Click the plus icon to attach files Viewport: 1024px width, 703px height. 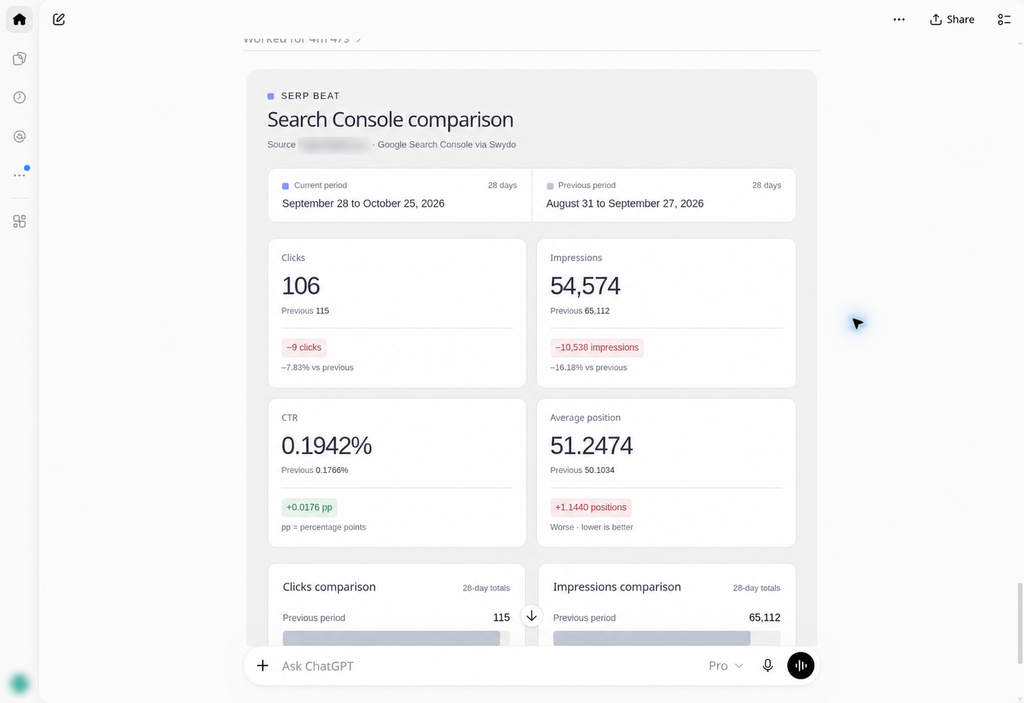pos(263,666)
